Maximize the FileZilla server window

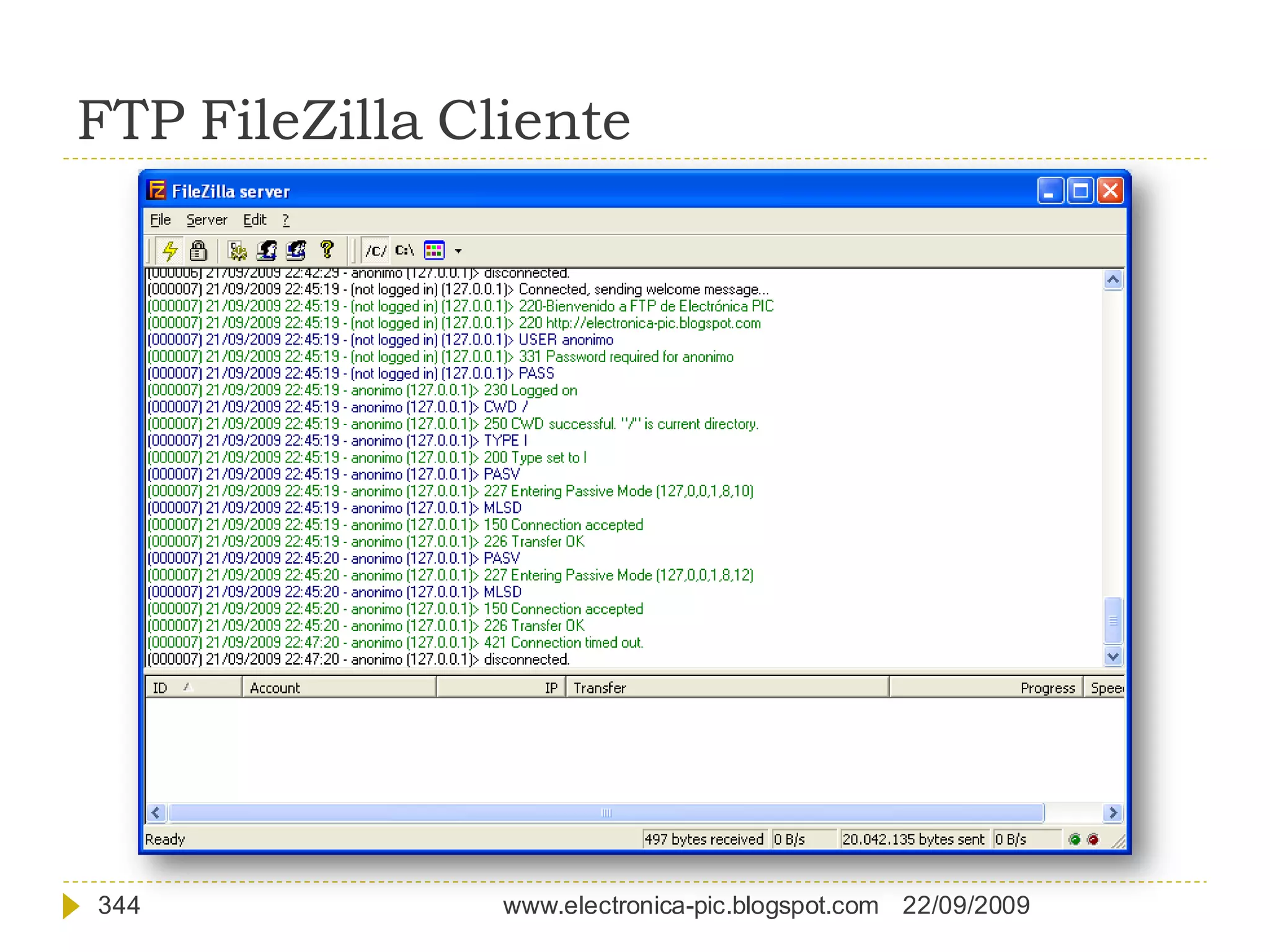point(1080,191)
